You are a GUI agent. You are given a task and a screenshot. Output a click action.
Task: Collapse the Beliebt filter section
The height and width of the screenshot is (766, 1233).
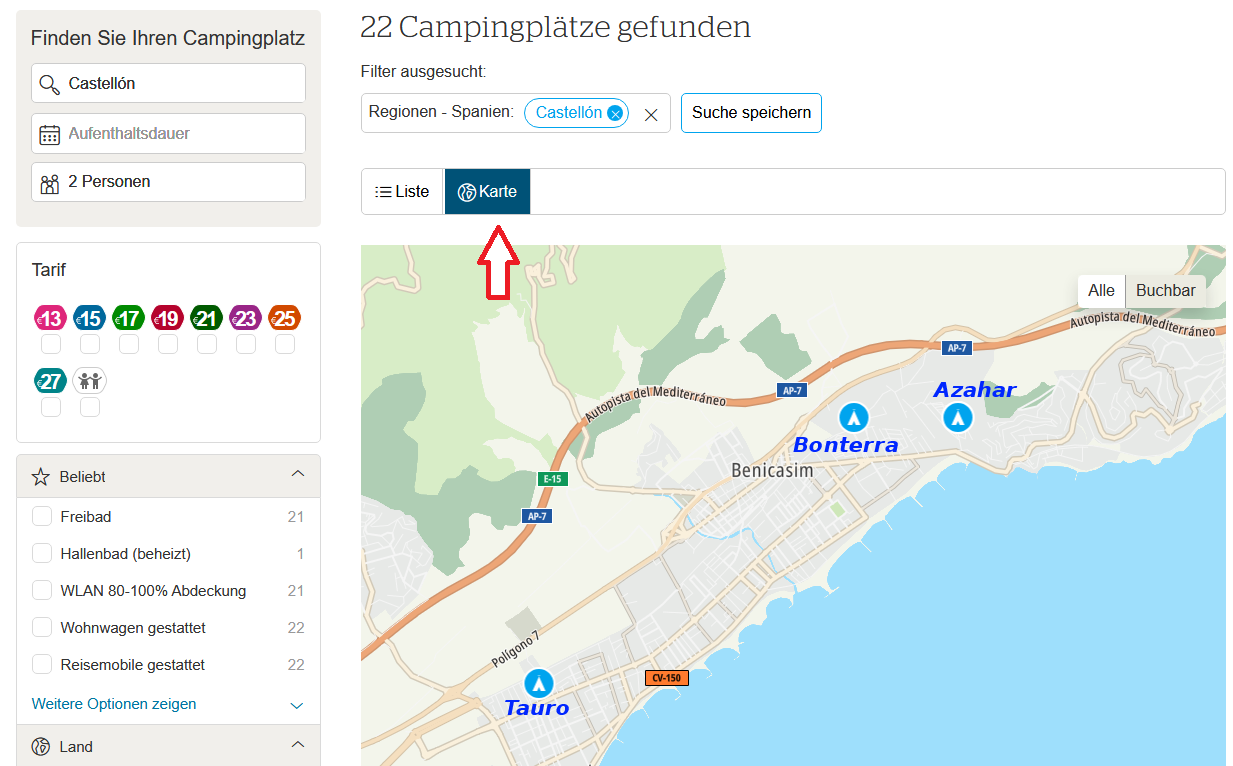(297, 474)
